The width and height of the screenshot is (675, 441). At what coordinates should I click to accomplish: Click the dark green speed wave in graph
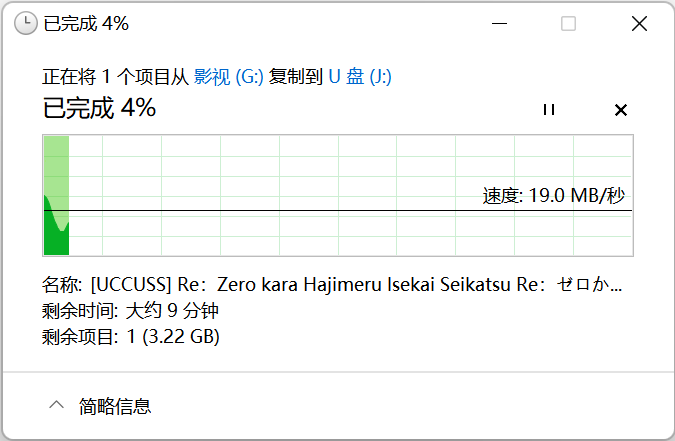[52, 235]
